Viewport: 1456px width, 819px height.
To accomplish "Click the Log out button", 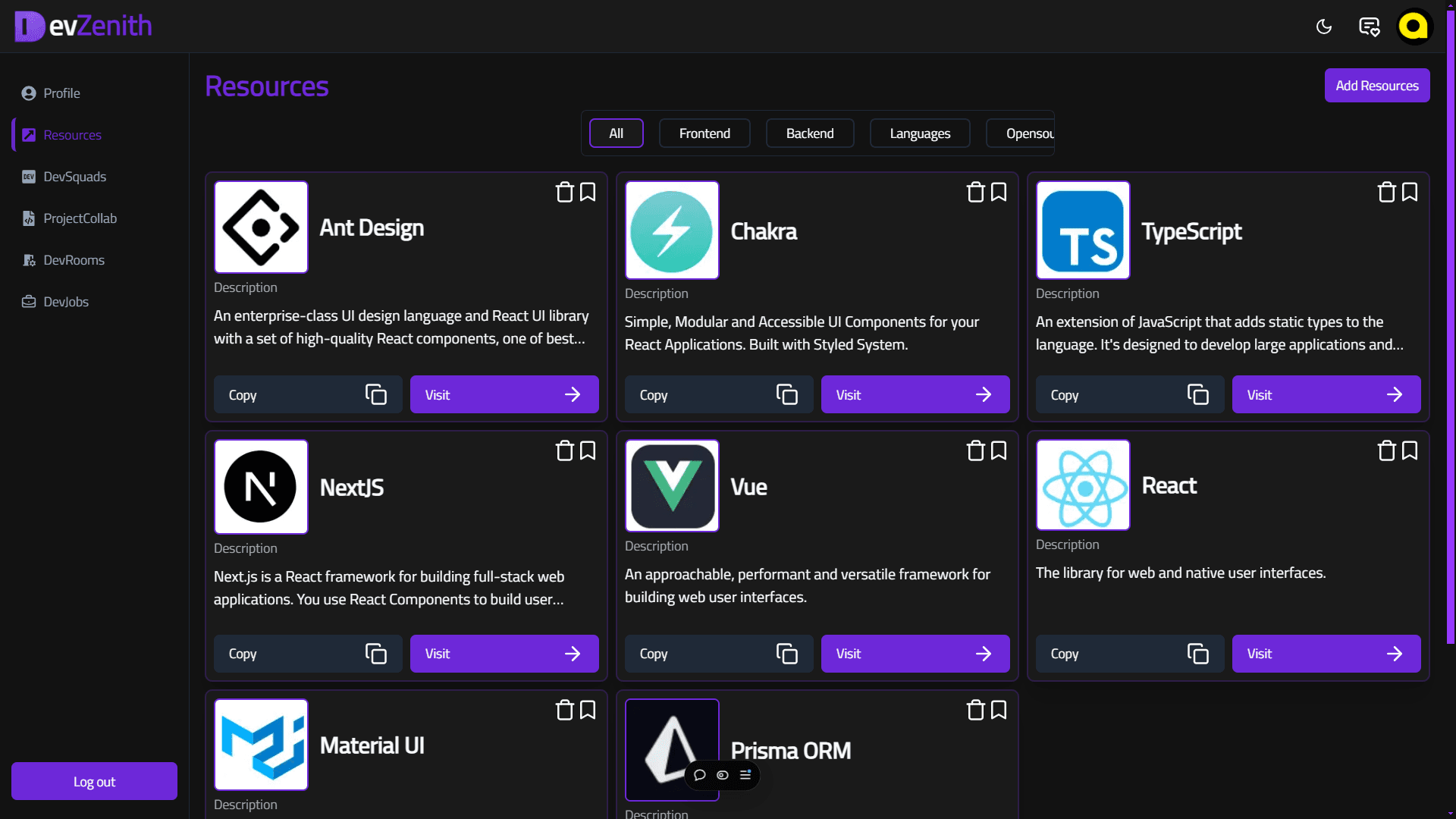I will point(94,781).
